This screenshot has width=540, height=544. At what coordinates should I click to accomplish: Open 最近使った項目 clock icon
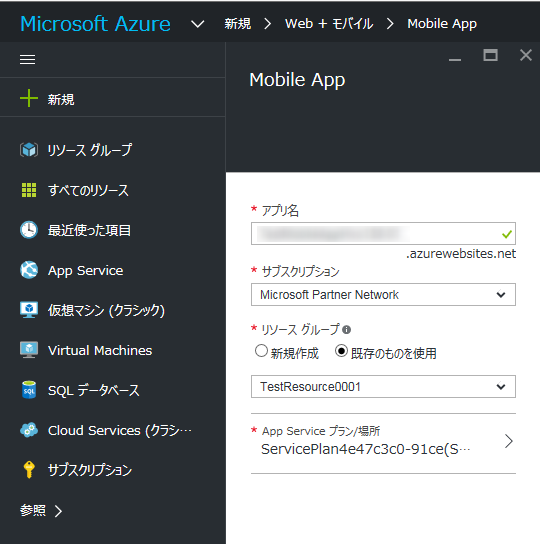point(29,230)
